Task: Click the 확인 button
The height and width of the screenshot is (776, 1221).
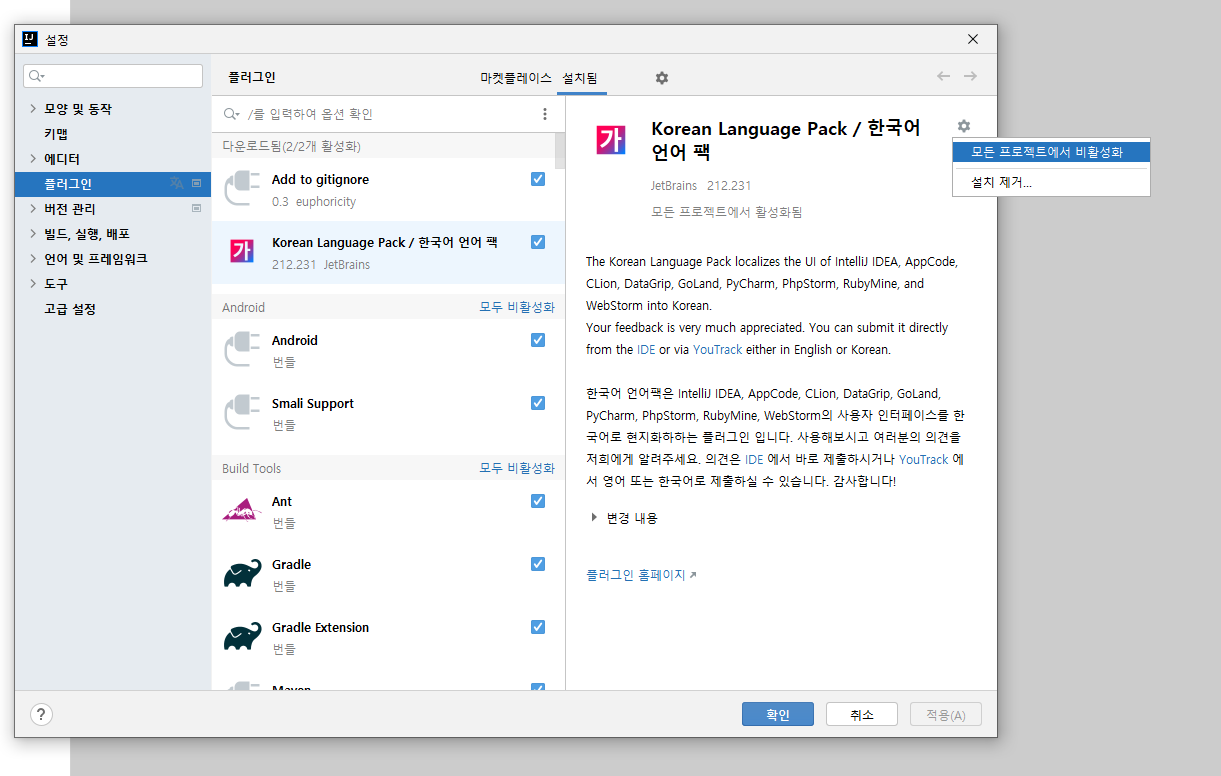Action: 778,714
